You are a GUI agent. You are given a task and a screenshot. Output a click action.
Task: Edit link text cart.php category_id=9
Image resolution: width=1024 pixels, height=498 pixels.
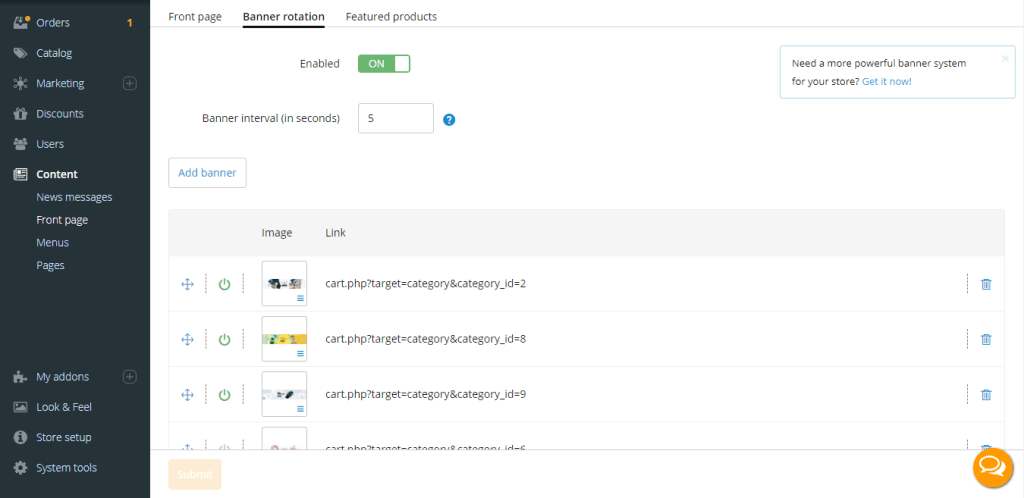[426, 395]
